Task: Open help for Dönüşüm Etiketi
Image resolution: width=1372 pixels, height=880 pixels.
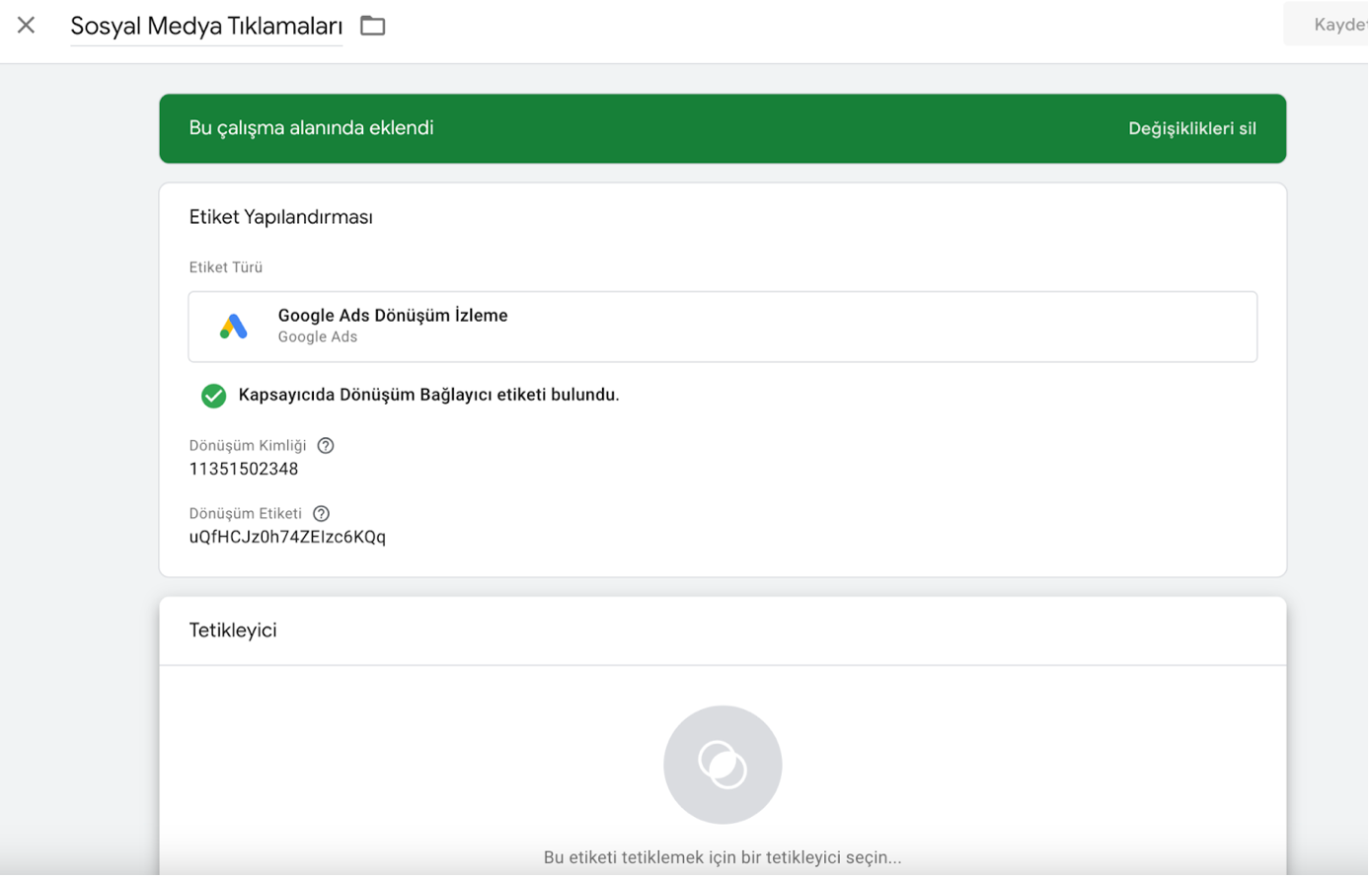Action: coord(321,513)
